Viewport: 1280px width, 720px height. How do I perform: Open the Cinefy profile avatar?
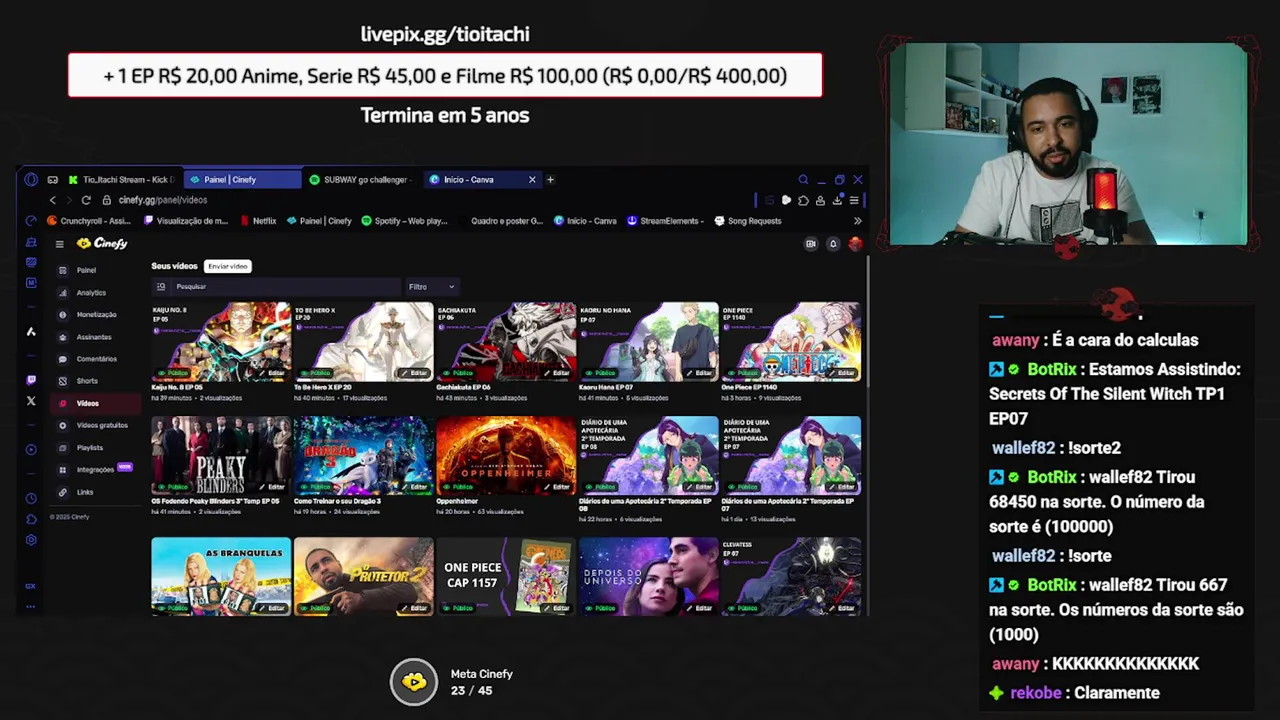[x=854, y=244]
